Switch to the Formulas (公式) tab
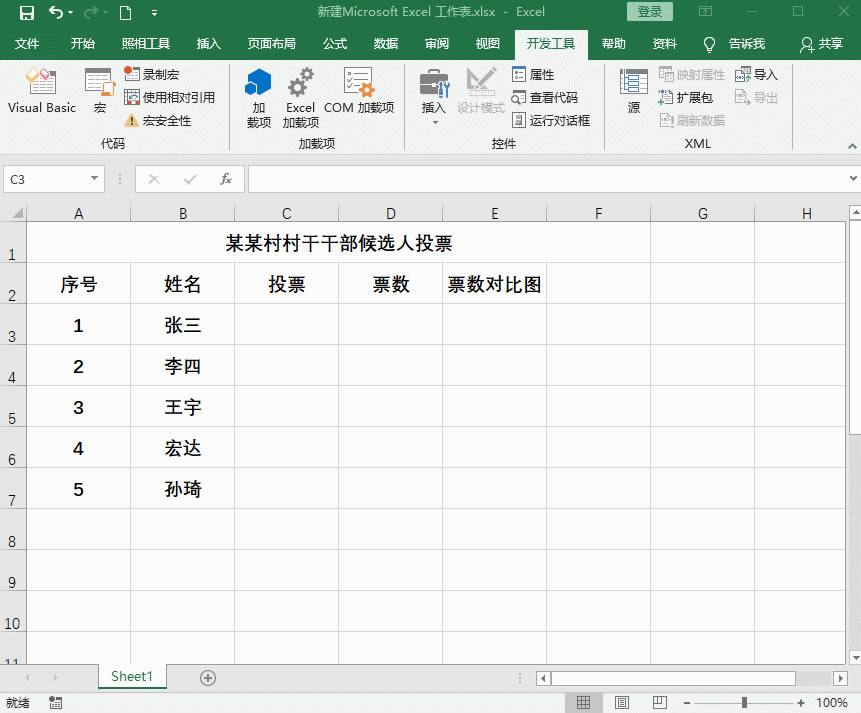Screen dimensions: 861x713 (x=334, y=44)
